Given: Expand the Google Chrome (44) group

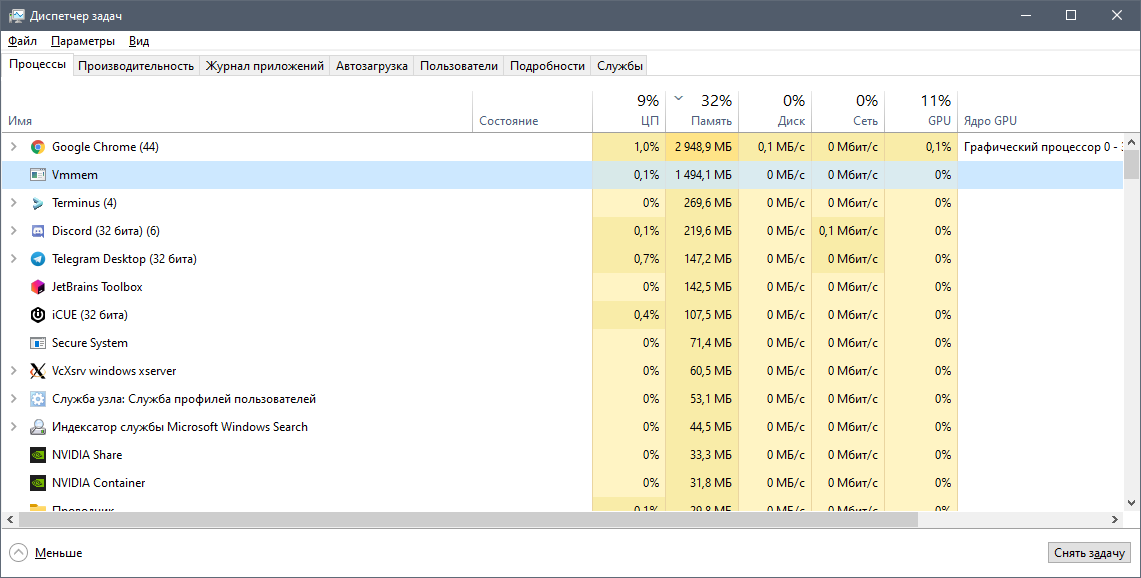Looking at the screenshot, I should pyautogui.click(x=13, y=147).
